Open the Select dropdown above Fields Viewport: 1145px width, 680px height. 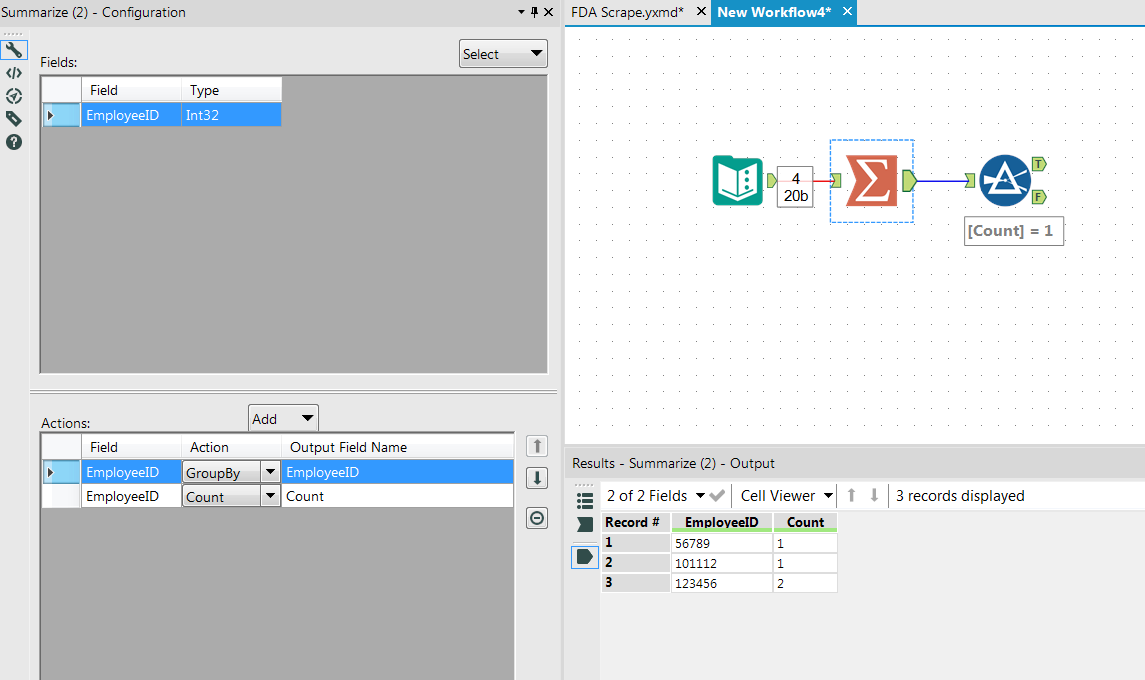[x=503, y=53]
